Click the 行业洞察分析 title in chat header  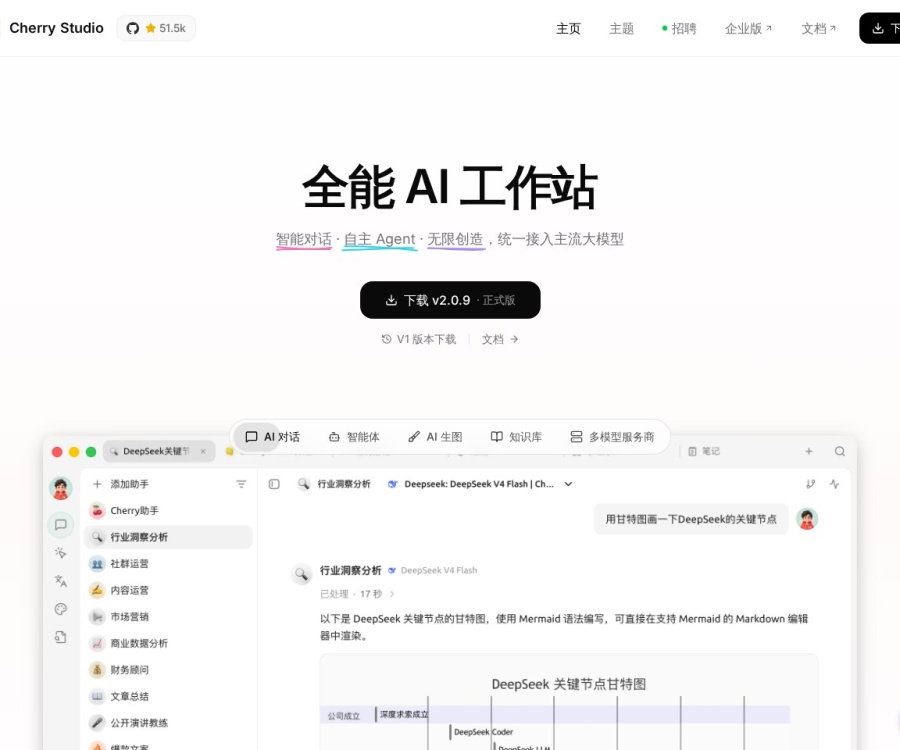(344, 484)
